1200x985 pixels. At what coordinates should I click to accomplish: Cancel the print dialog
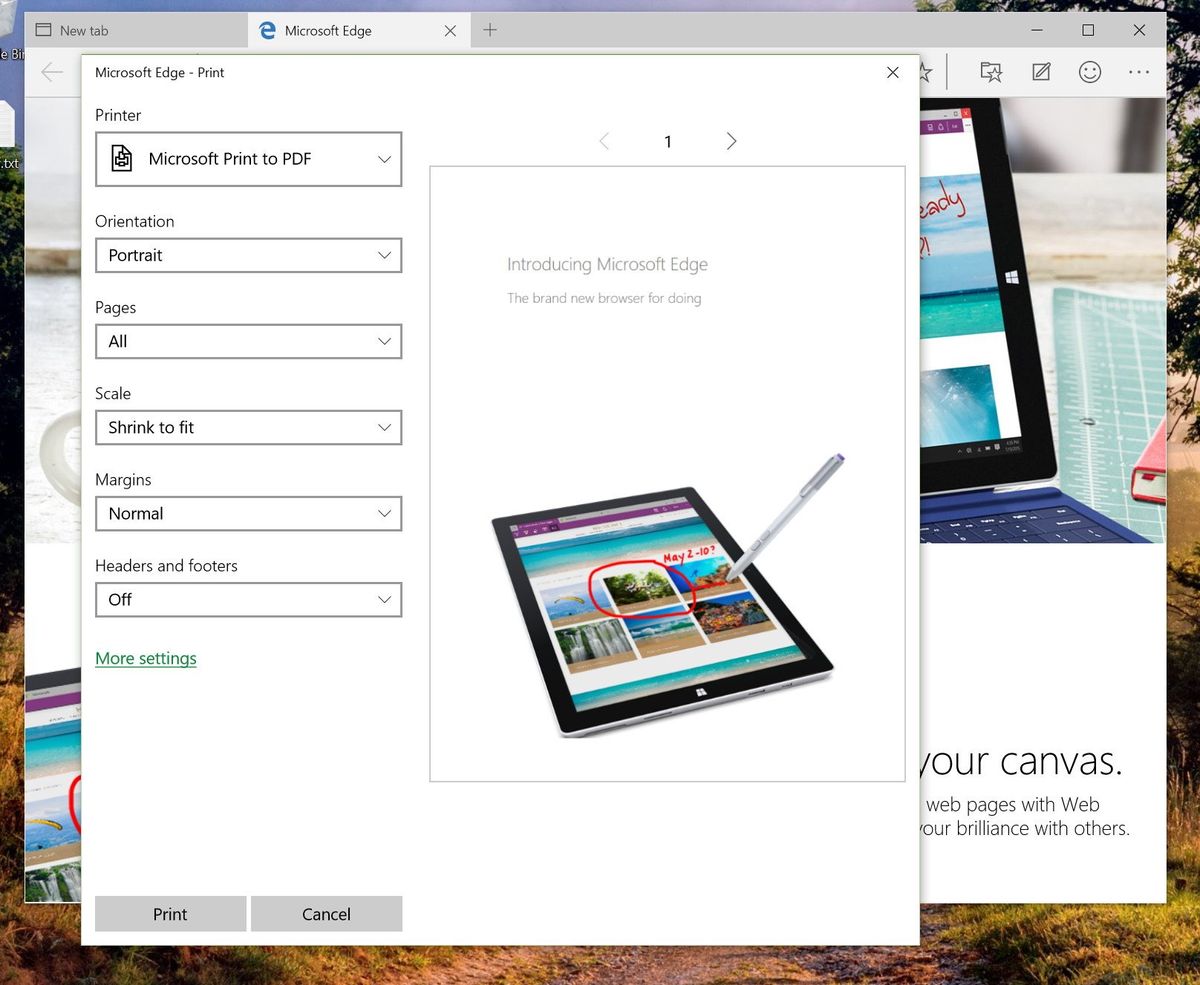coord(326,913)
